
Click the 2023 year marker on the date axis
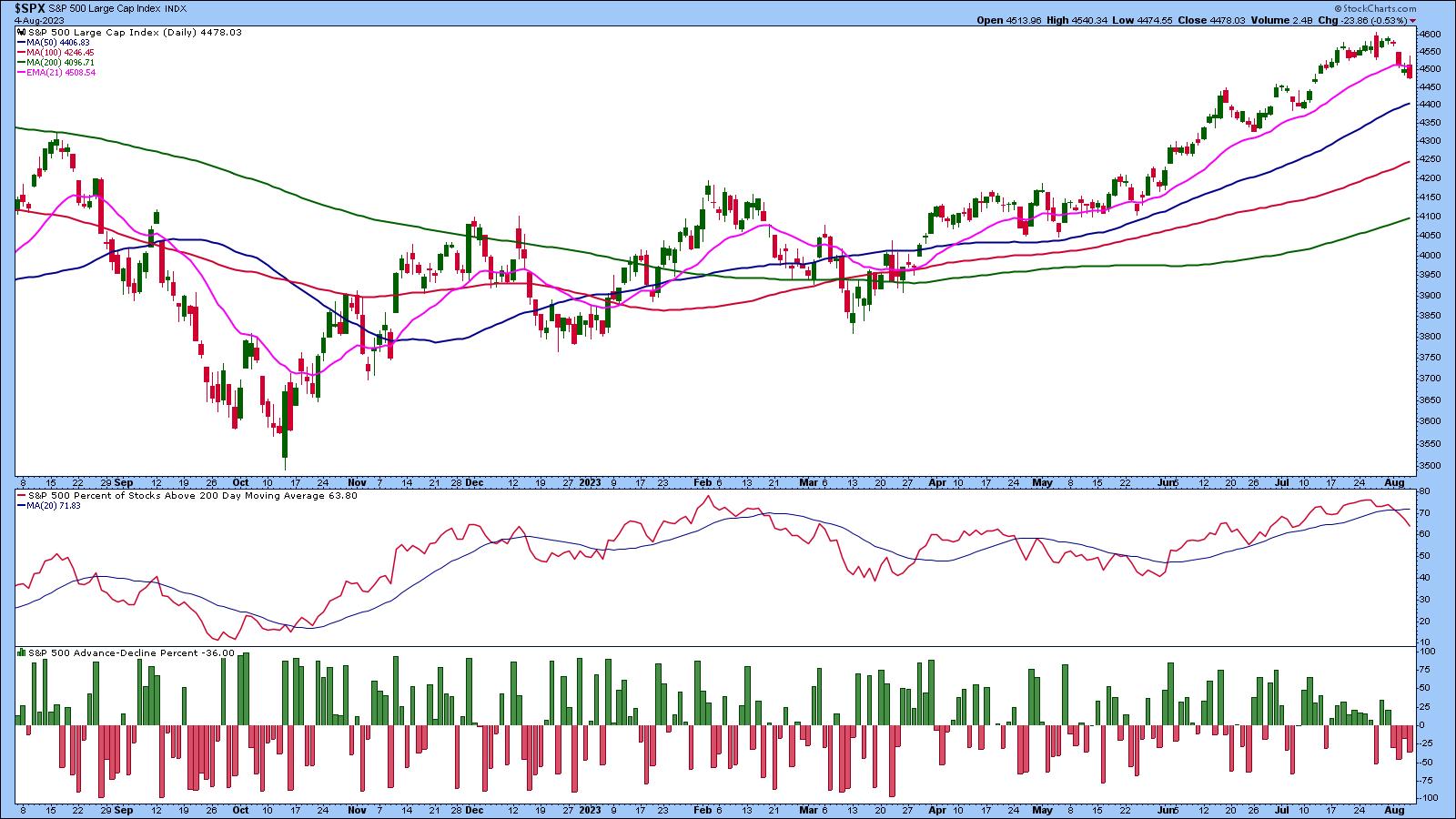tap(590, 482)
